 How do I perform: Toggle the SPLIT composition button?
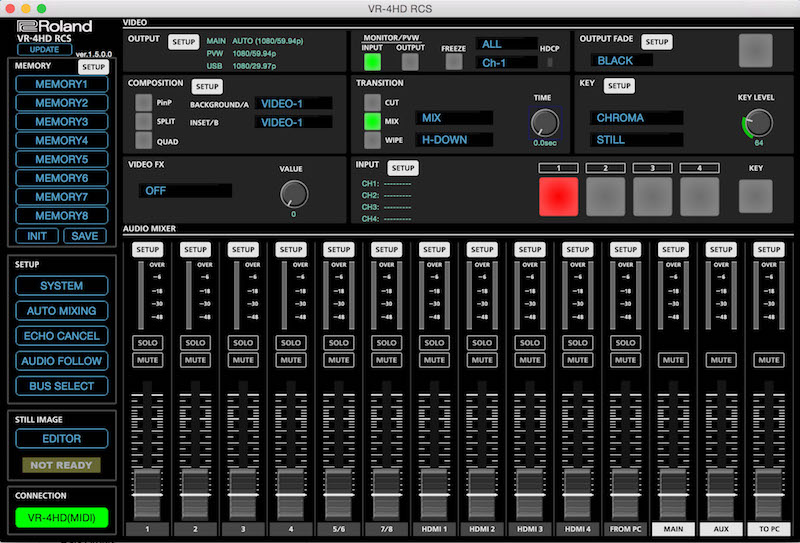143,121
